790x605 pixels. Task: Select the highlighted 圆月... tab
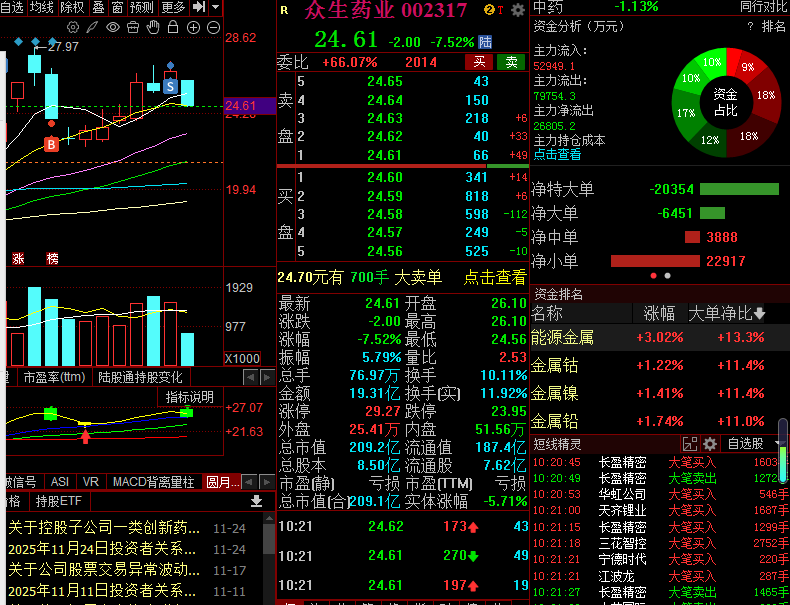click(222, 482)
